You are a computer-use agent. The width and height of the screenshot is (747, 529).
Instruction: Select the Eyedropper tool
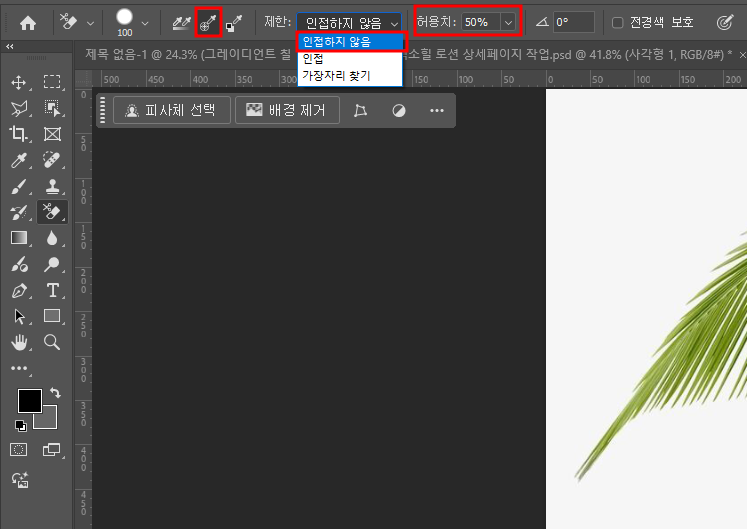(x=19, y=161)
